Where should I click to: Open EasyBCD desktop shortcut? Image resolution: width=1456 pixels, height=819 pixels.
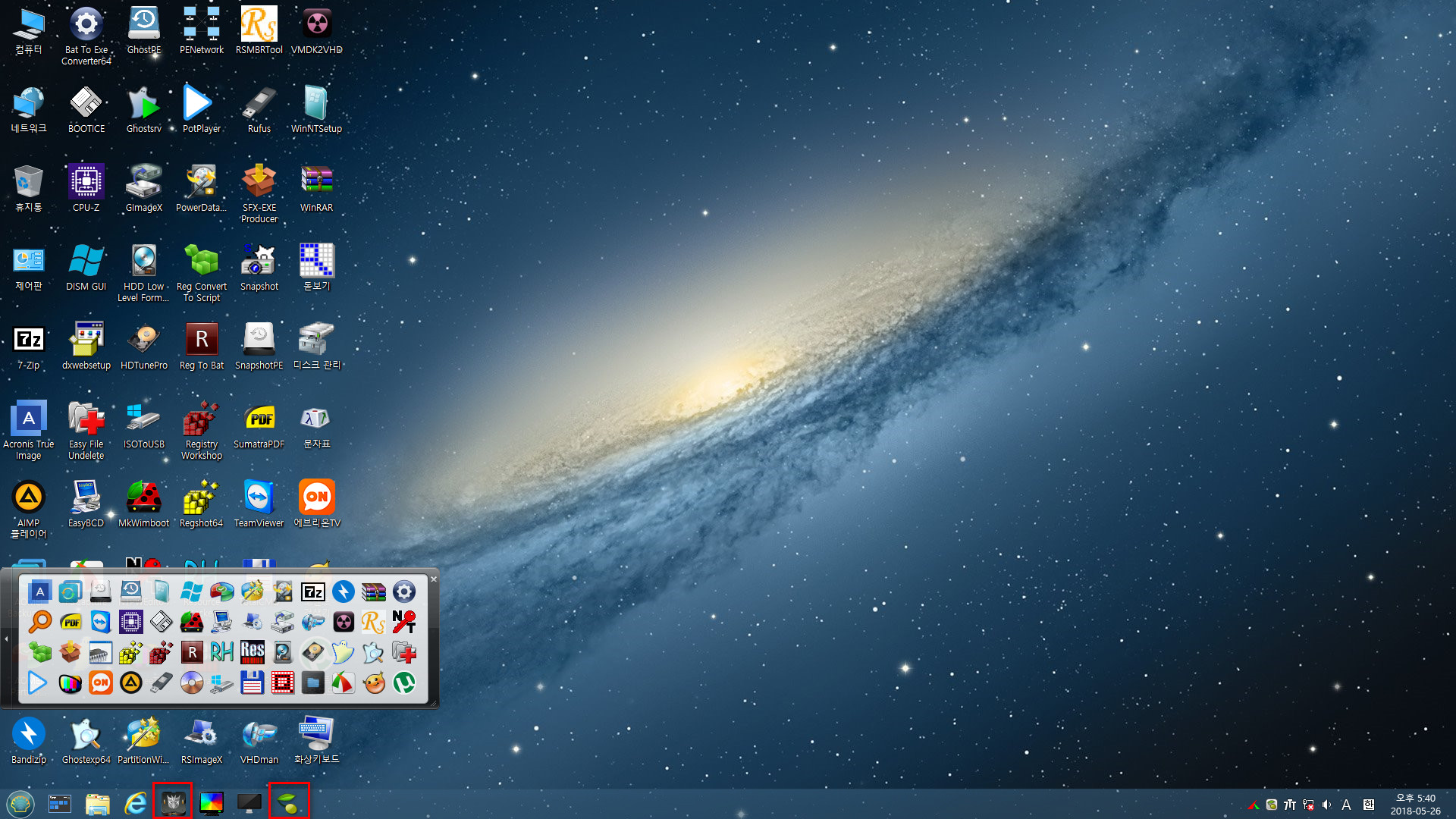click(86, 504)
